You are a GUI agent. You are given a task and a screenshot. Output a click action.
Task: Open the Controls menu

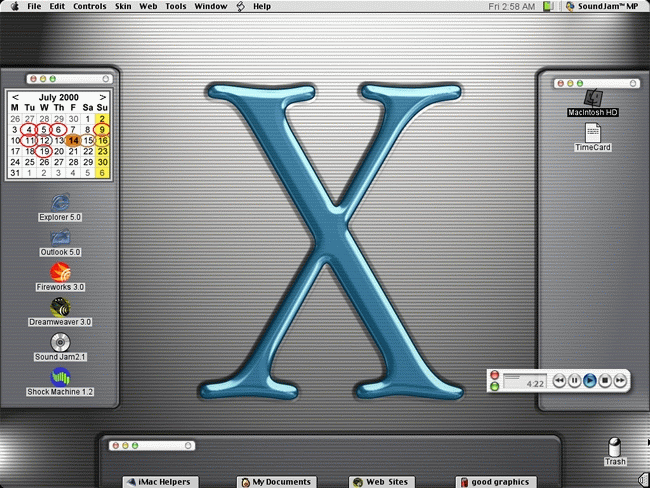tap(89, 6)
